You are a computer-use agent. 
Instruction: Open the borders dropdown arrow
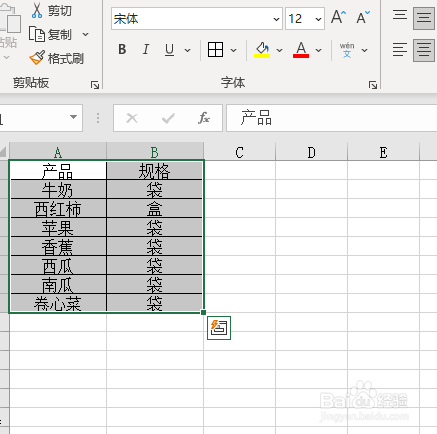click(234, 50)
